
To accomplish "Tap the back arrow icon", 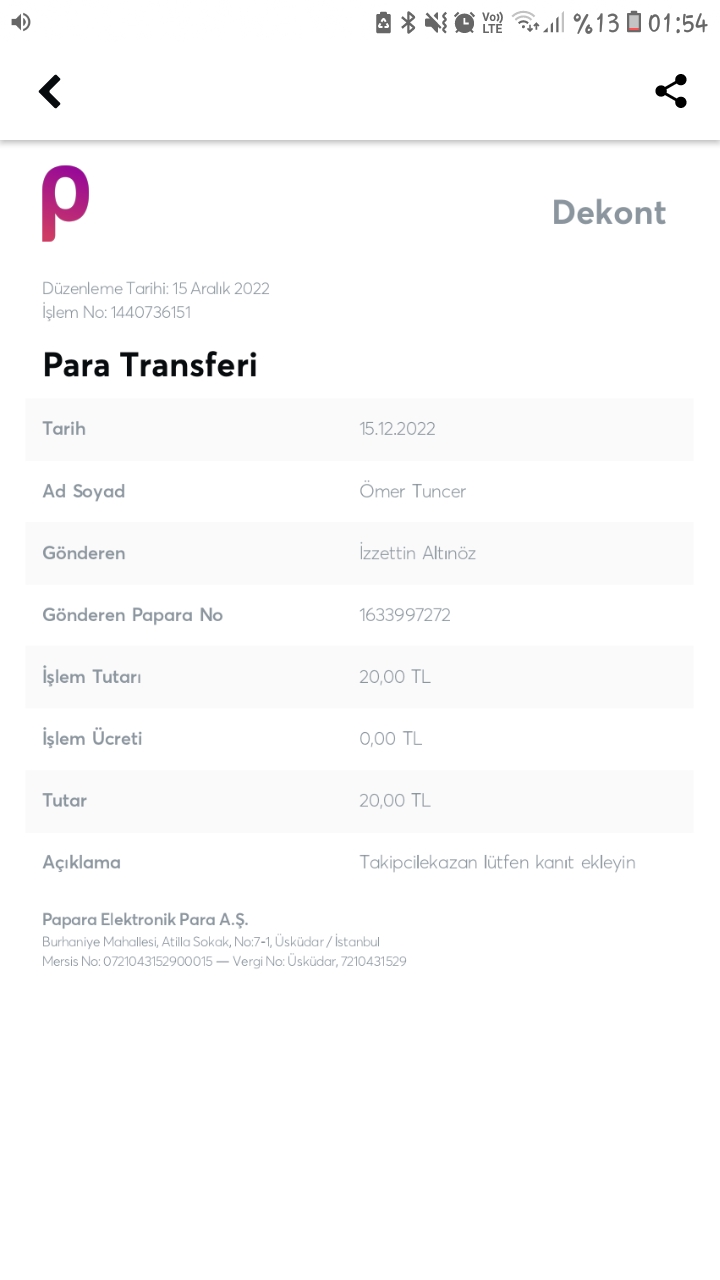I will pos(50,92).
